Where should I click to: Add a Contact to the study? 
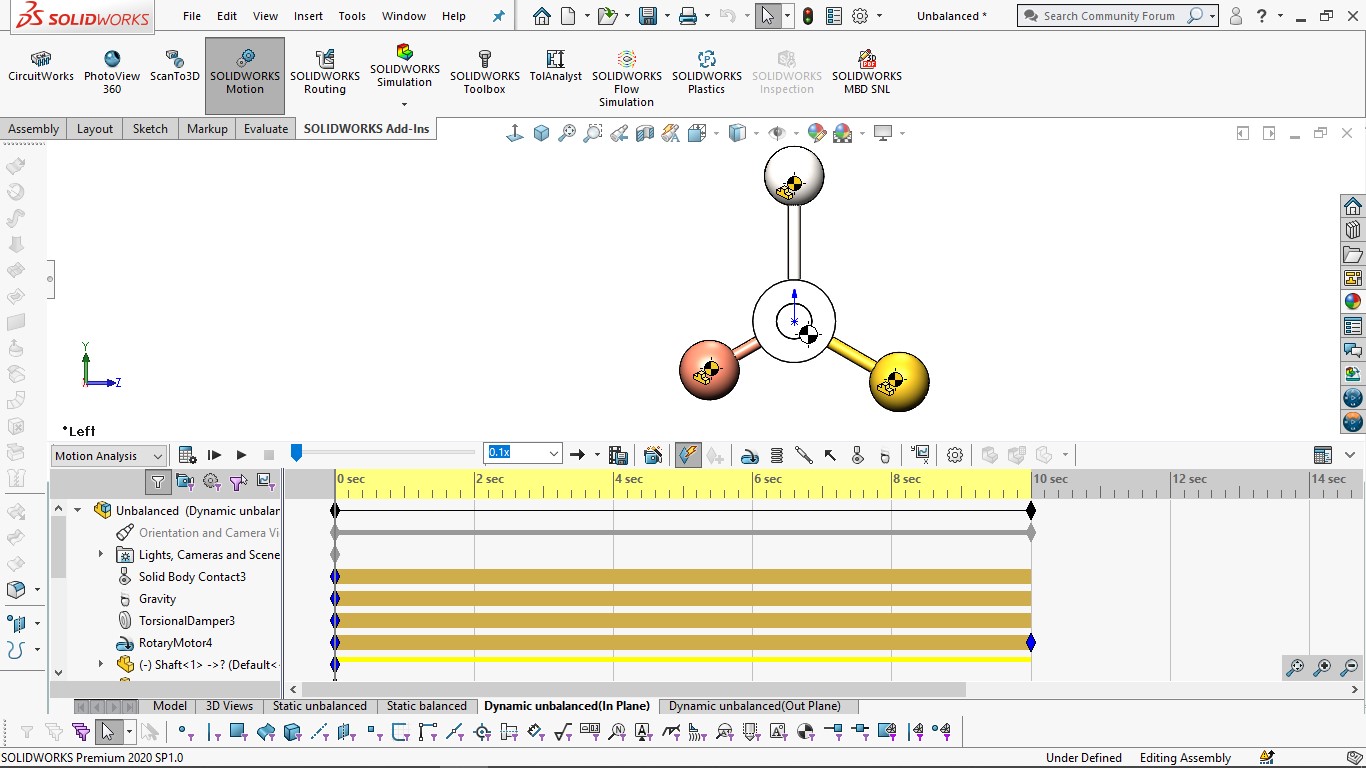point(857,456)
